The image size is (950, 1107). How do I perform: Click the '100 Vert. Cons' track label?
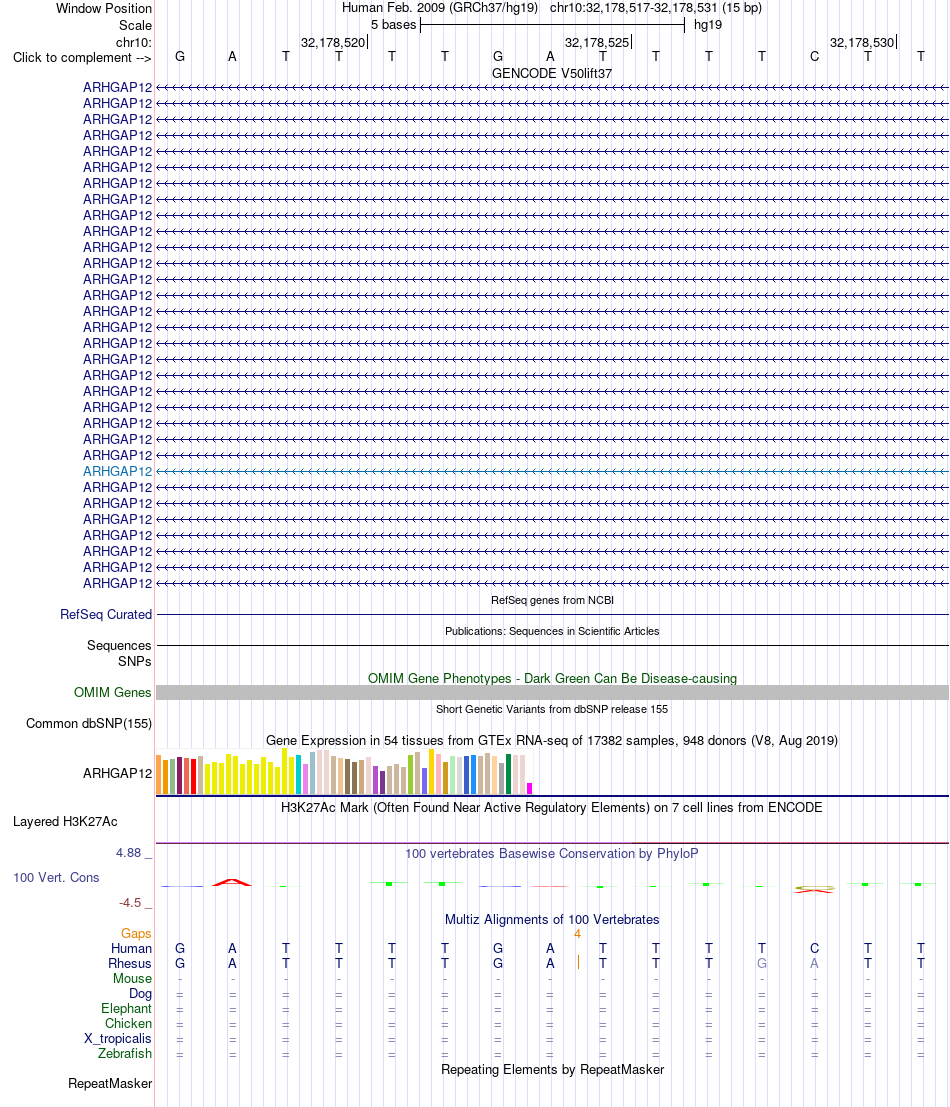pyautogui.click(x=56, y=878)
